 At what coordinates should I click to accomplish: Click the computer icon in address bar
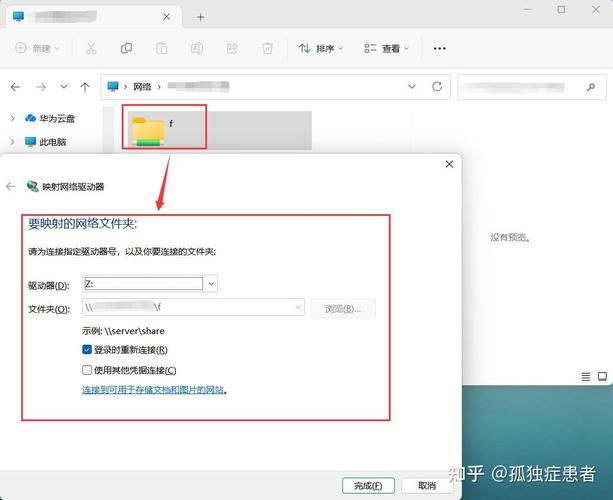pos(113,86)
